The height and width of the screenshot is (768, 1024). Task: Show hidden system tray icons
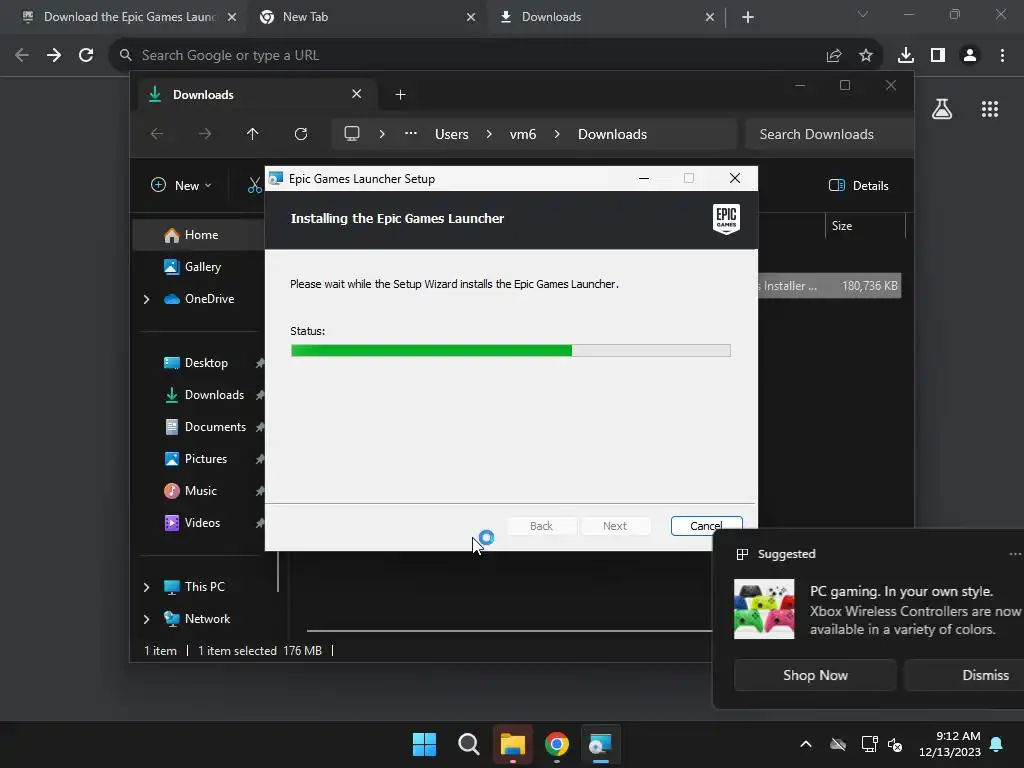click(x=806, y=744)
